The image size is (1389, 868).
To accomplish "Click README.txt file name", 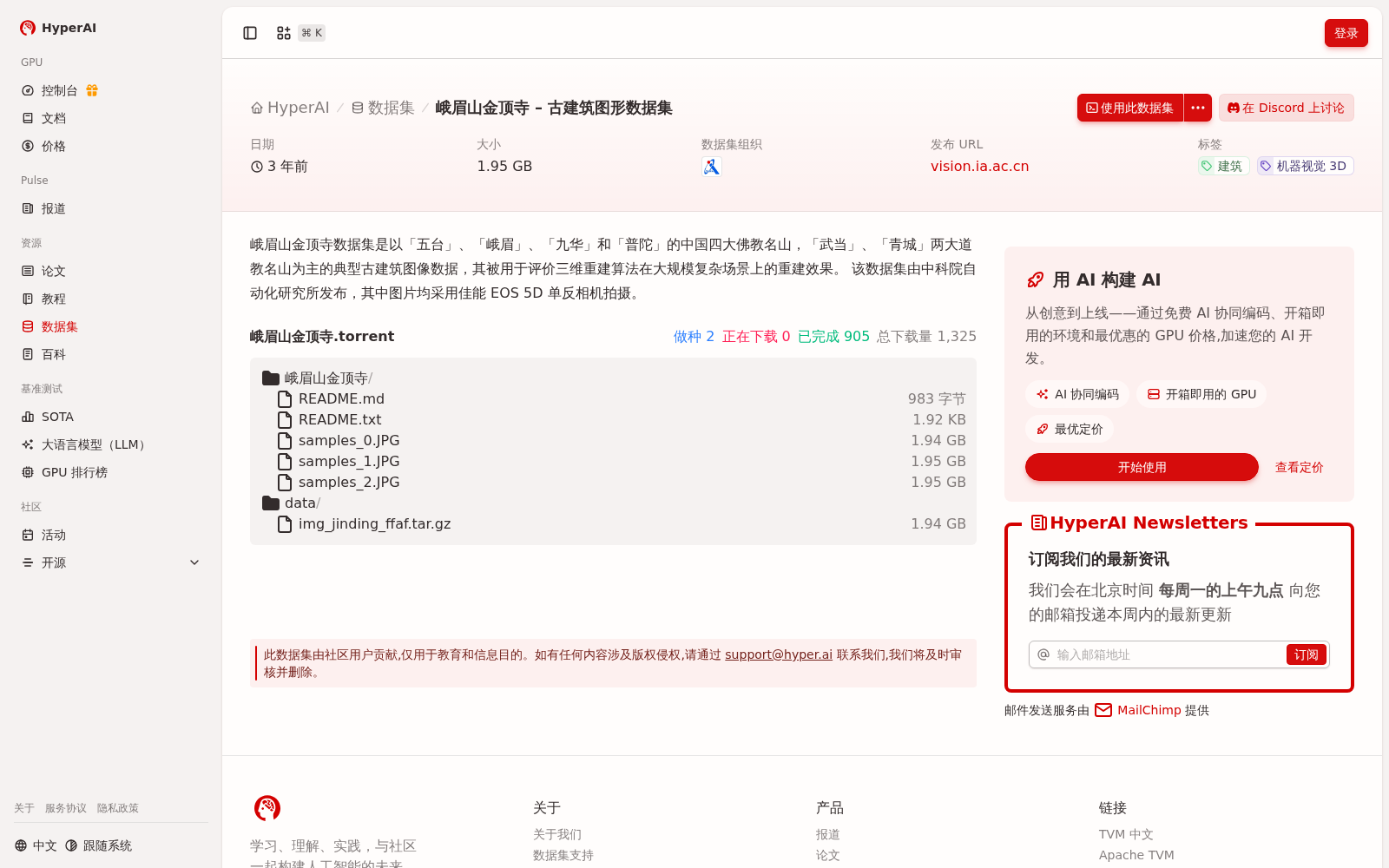I will (x=339, y=419).
